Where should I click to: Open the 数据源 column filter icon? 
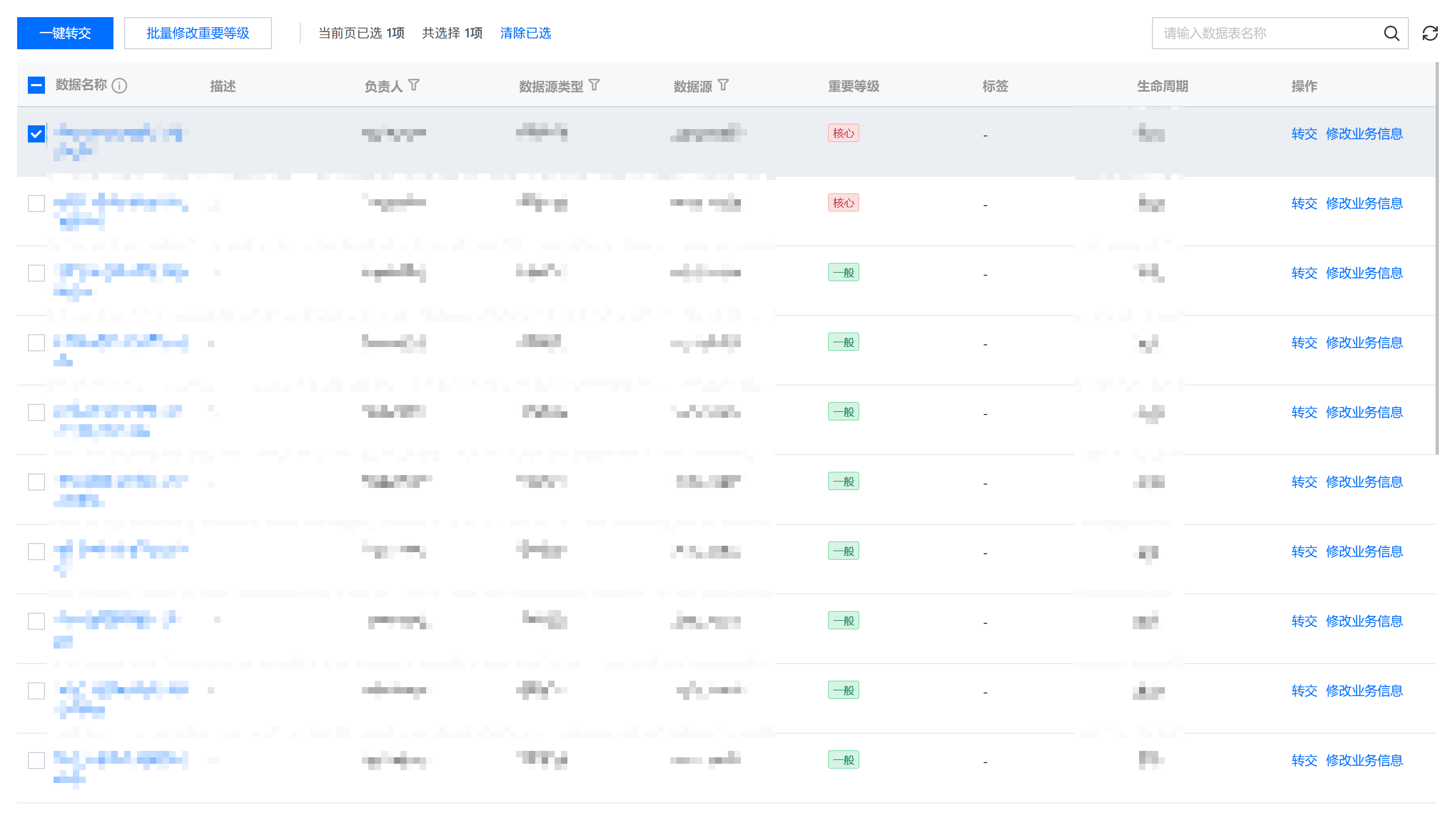(723, 85)
